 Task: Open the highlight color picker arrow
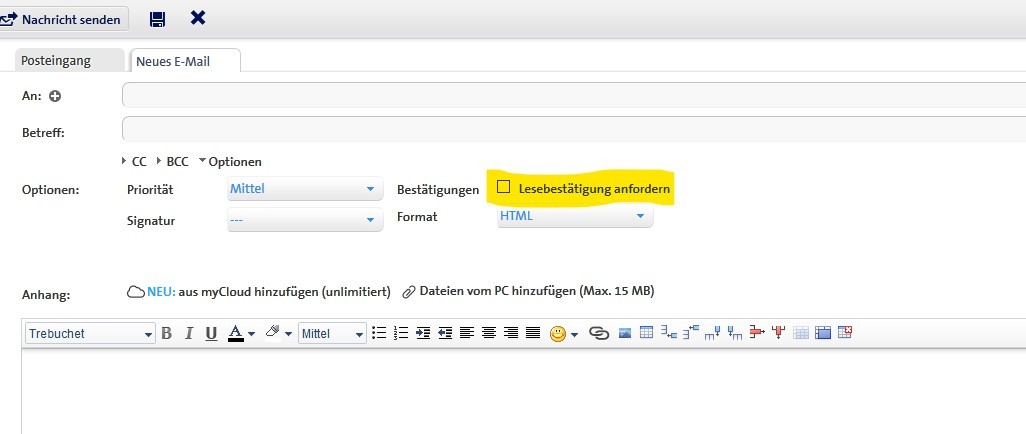[288, 334]
